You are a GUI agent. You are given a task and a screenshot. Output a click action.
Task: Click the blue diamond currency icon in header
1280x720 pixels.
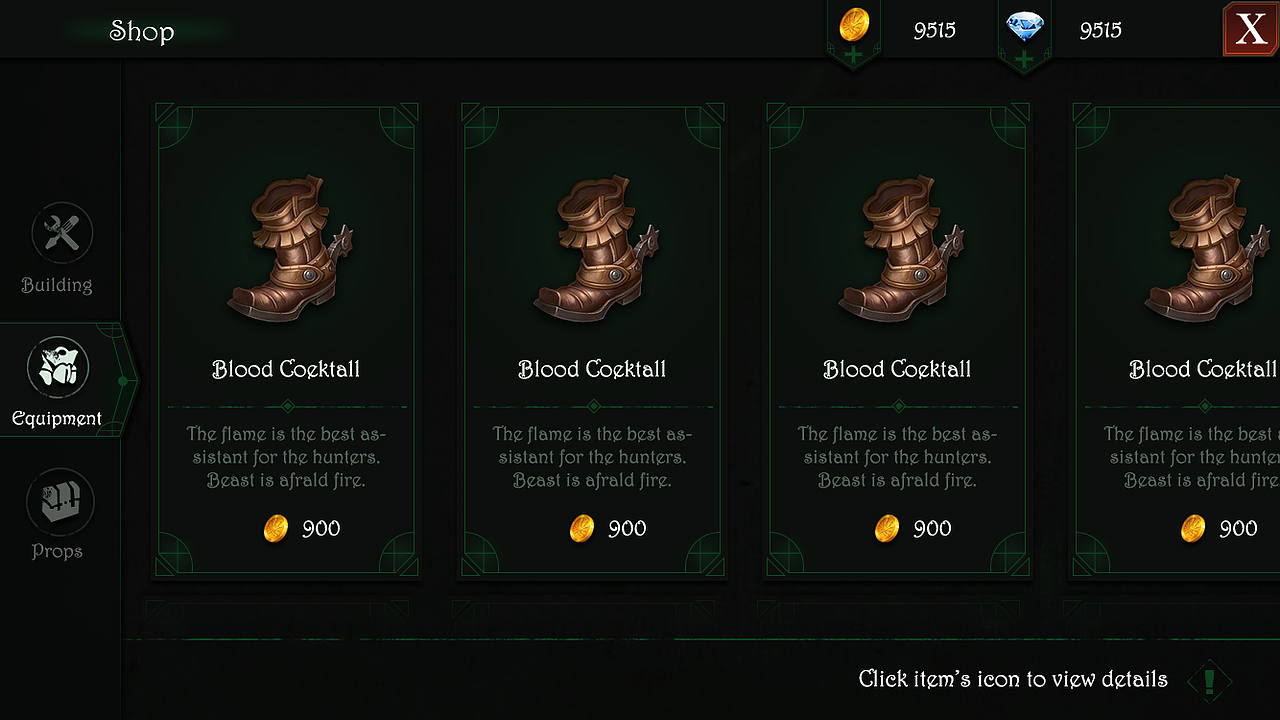(x=1024, y=27)
